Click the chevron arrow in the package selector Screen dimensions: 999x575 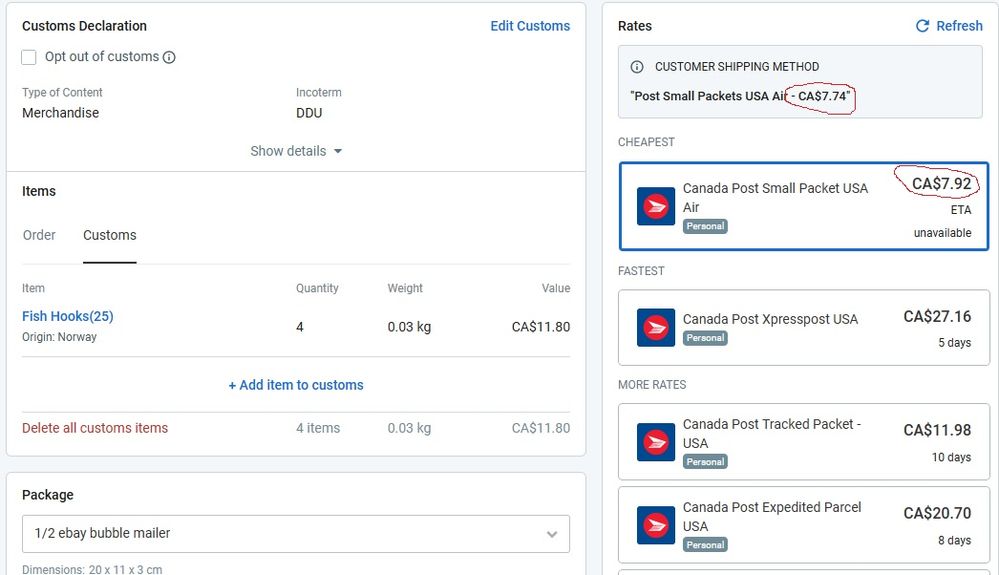[551, 534]
